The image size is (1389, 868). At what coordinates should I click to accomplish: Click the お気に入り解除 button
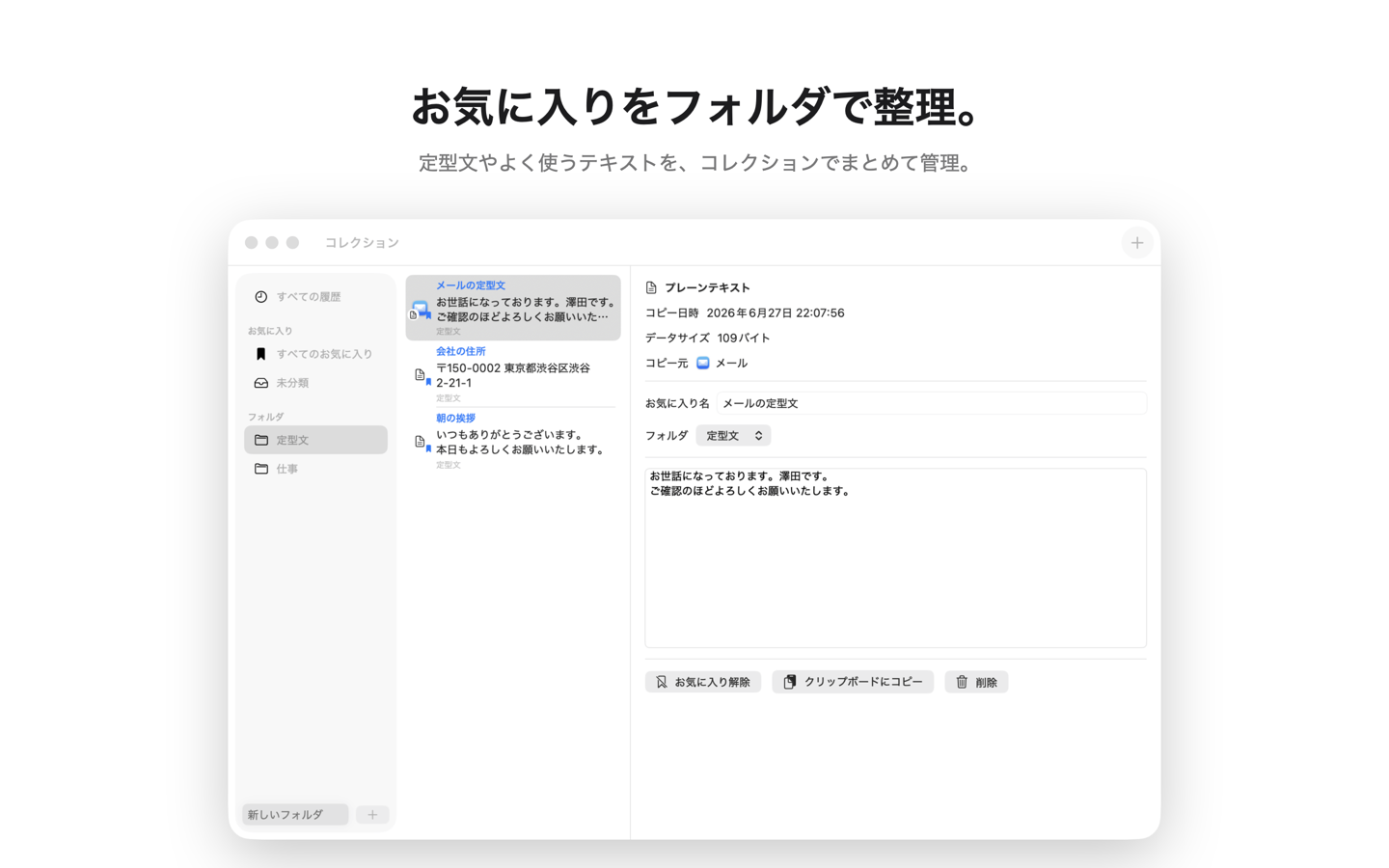(703, 682)
